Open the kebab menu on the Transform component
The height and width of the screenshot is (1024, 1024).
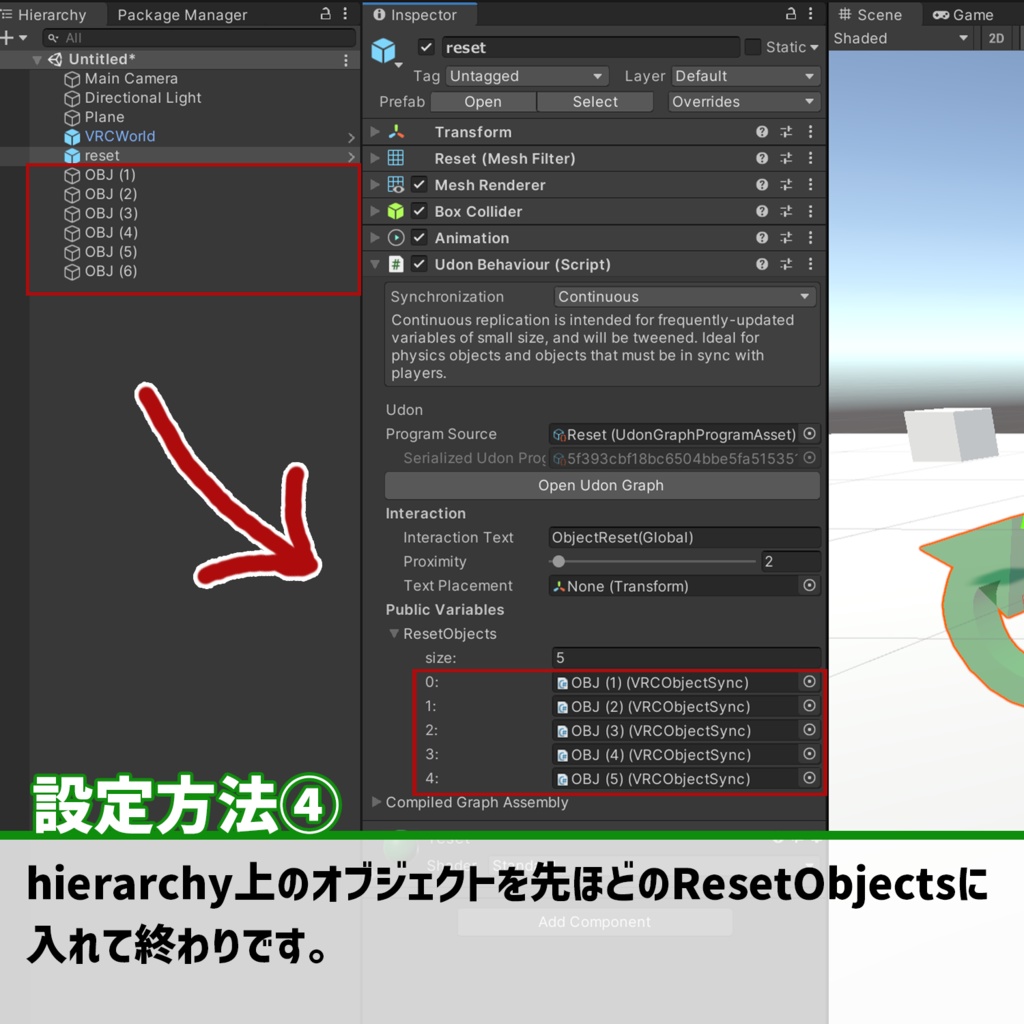coord(810,132)
